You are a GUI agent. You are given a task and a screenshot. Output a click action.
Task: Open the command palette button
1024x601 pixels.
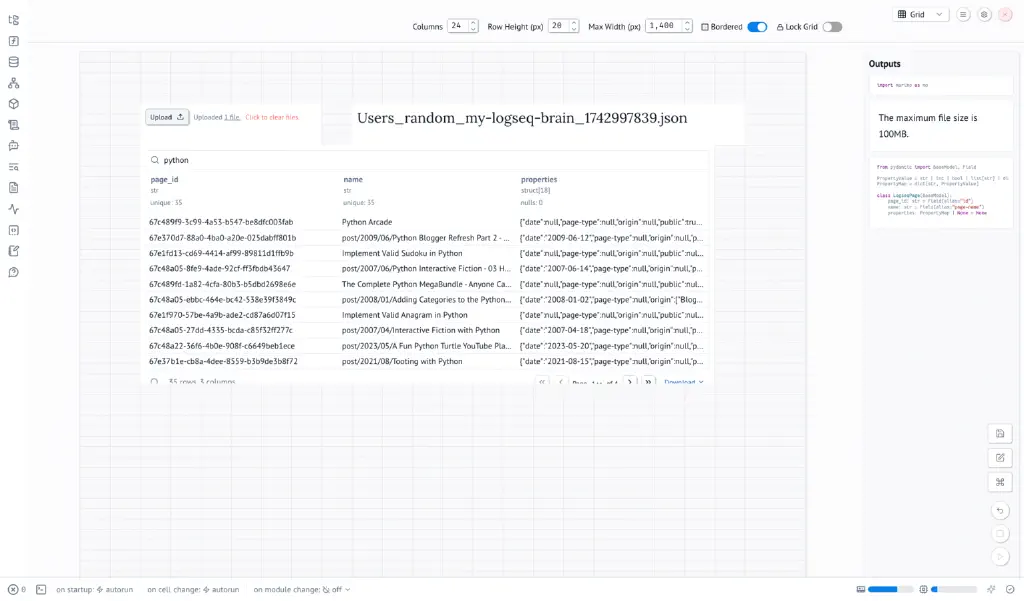[1000, 482]
